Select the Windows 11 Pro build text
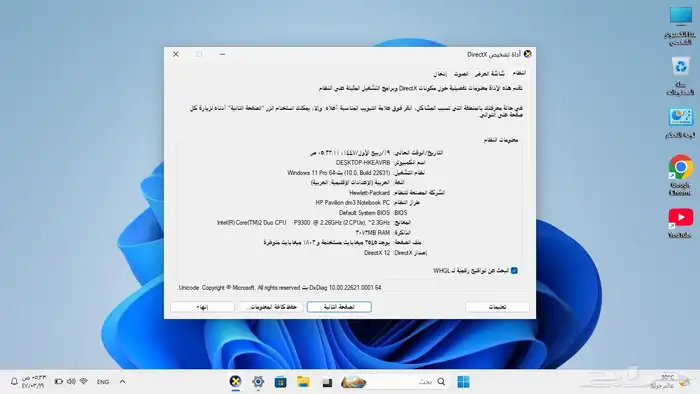 [x=338, y=173]
